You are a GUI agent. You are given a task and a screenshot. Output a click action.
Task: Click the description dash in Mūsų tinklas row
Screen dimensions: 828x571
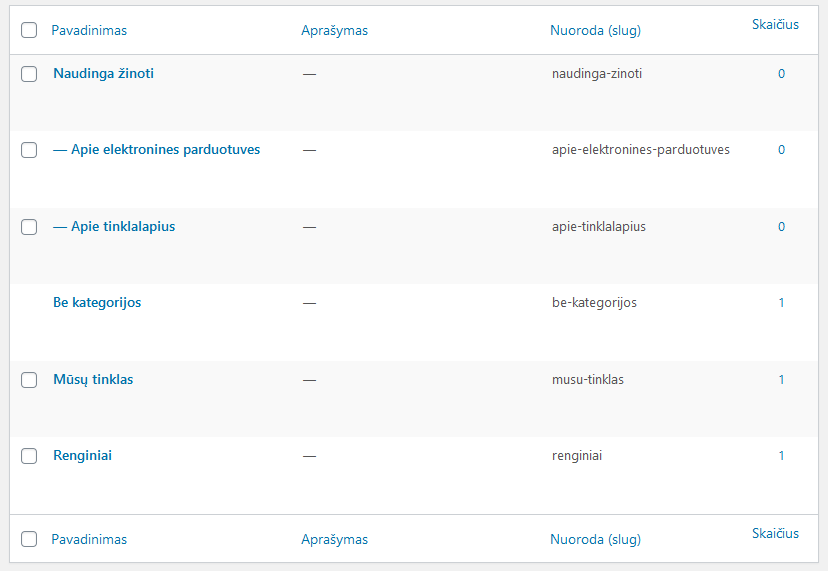coord(309,380)
